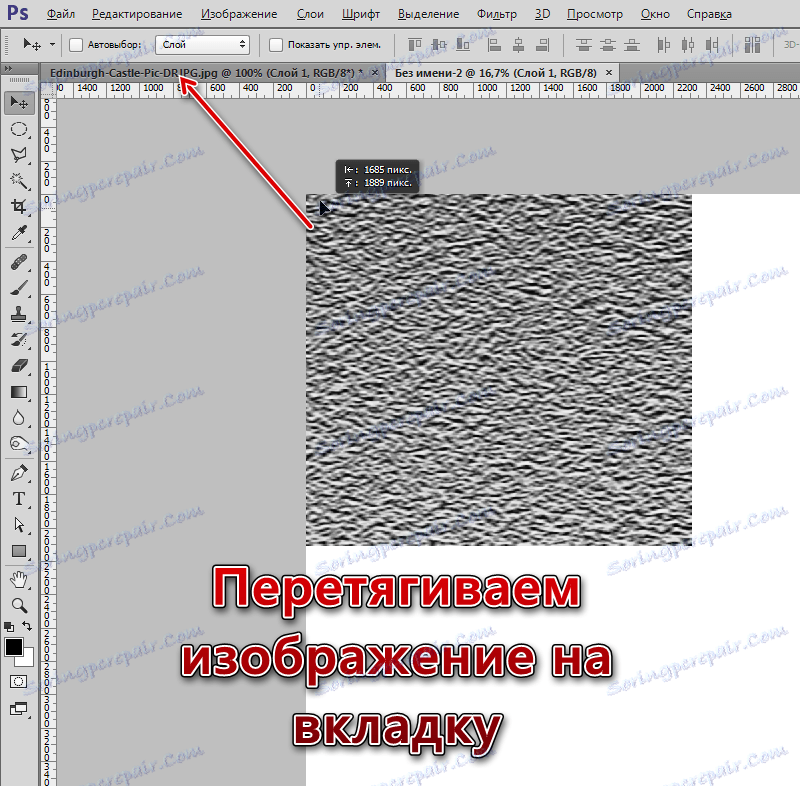
Task: Select the Rectangle shape tool
Action: tap(19, 551)
